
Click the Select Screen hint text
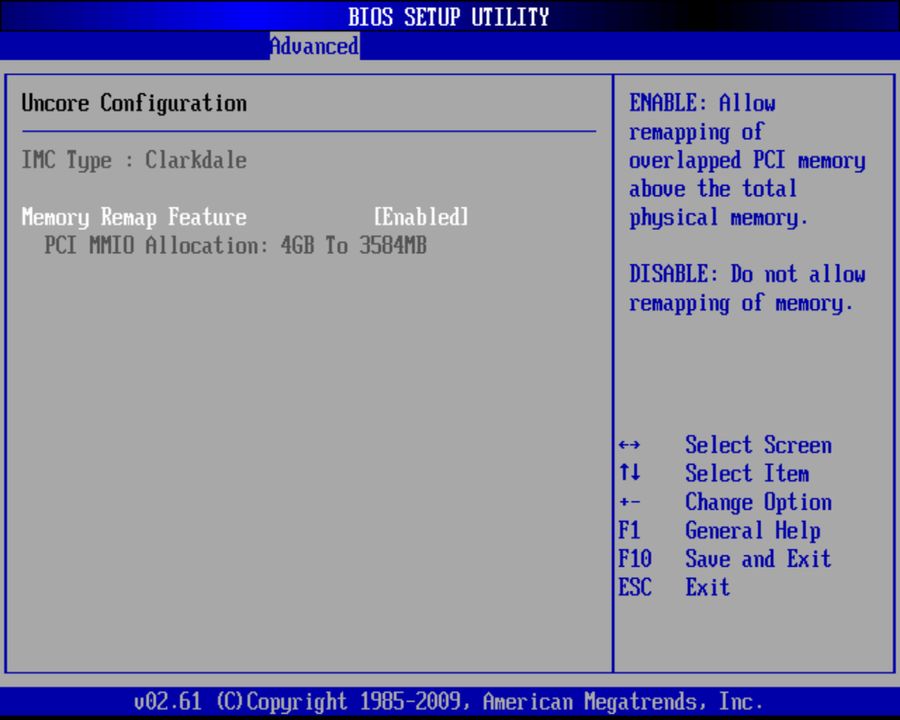point(758,445)
